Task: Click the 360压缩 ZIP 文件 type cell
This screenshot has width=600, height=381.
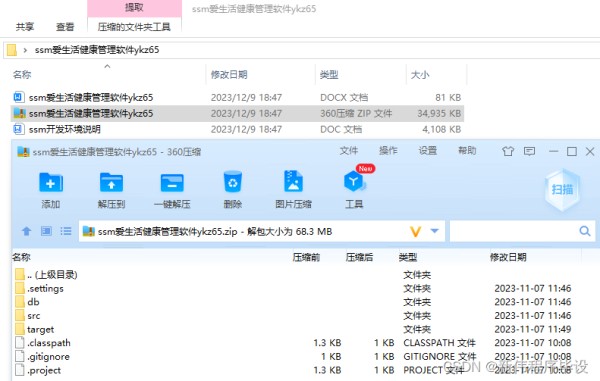Action: point(356,113)
